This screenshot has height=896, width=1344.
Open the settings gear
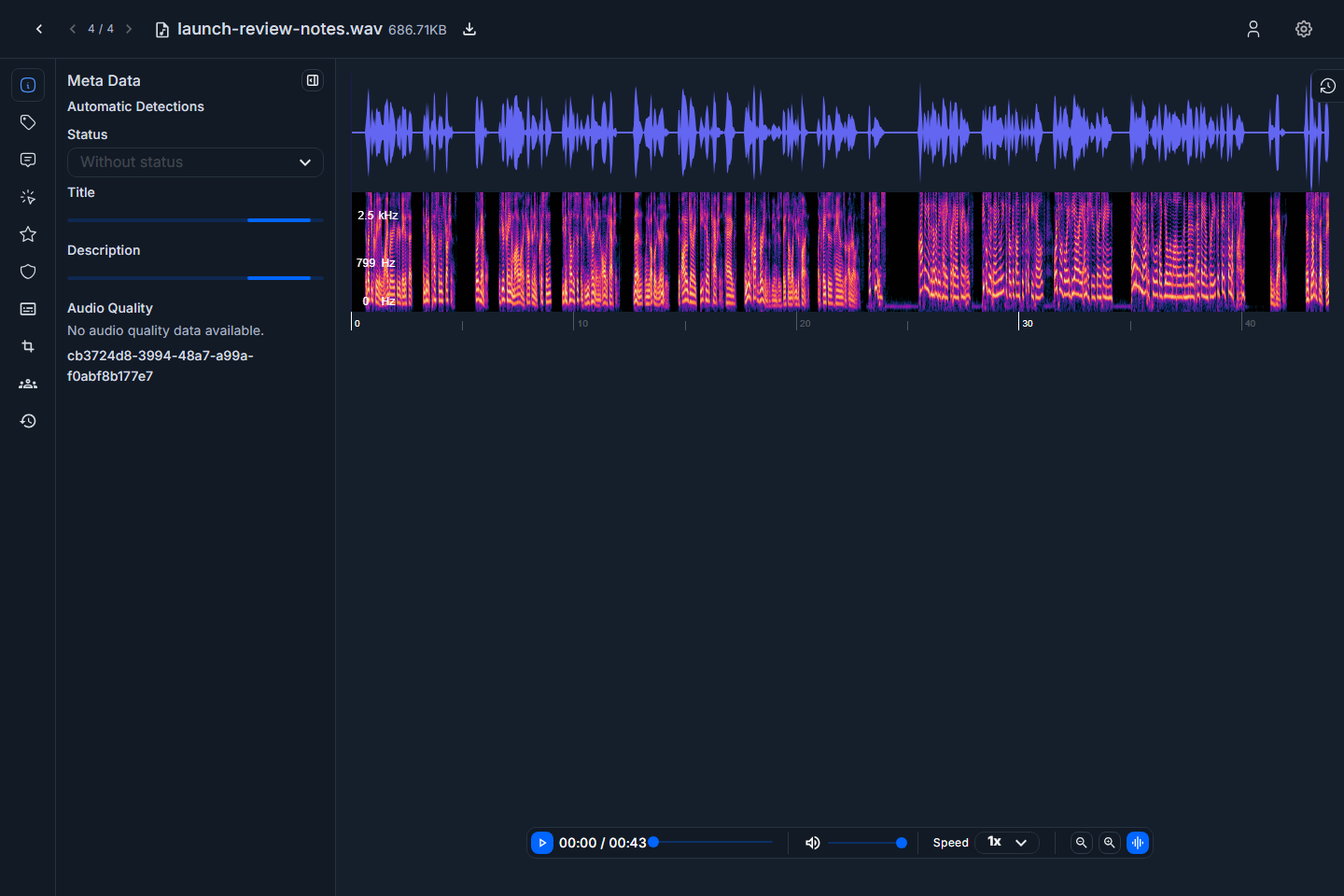[x=1304, y=29]
